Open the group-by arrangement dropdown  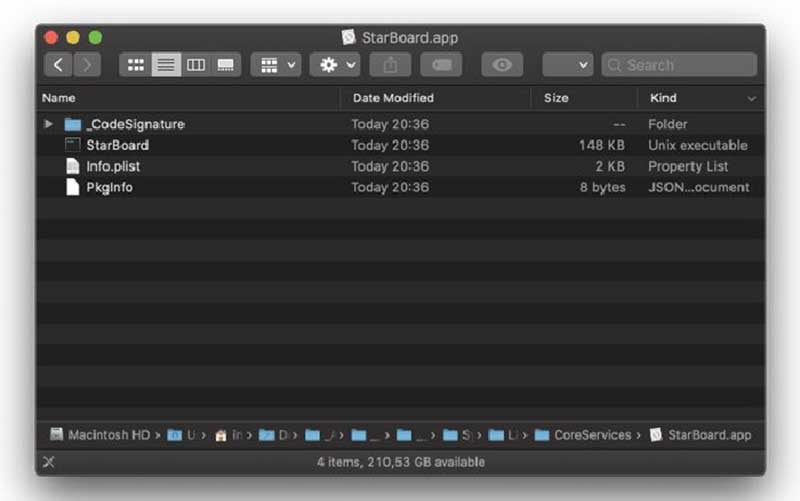click(276, 65)
